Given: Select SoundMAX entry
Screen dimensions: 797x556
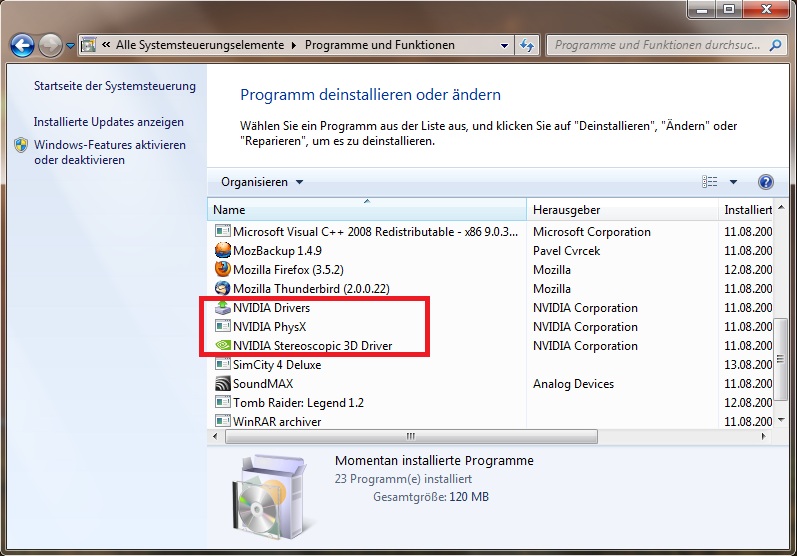Looking at the screenshot, I should (263, 384).
